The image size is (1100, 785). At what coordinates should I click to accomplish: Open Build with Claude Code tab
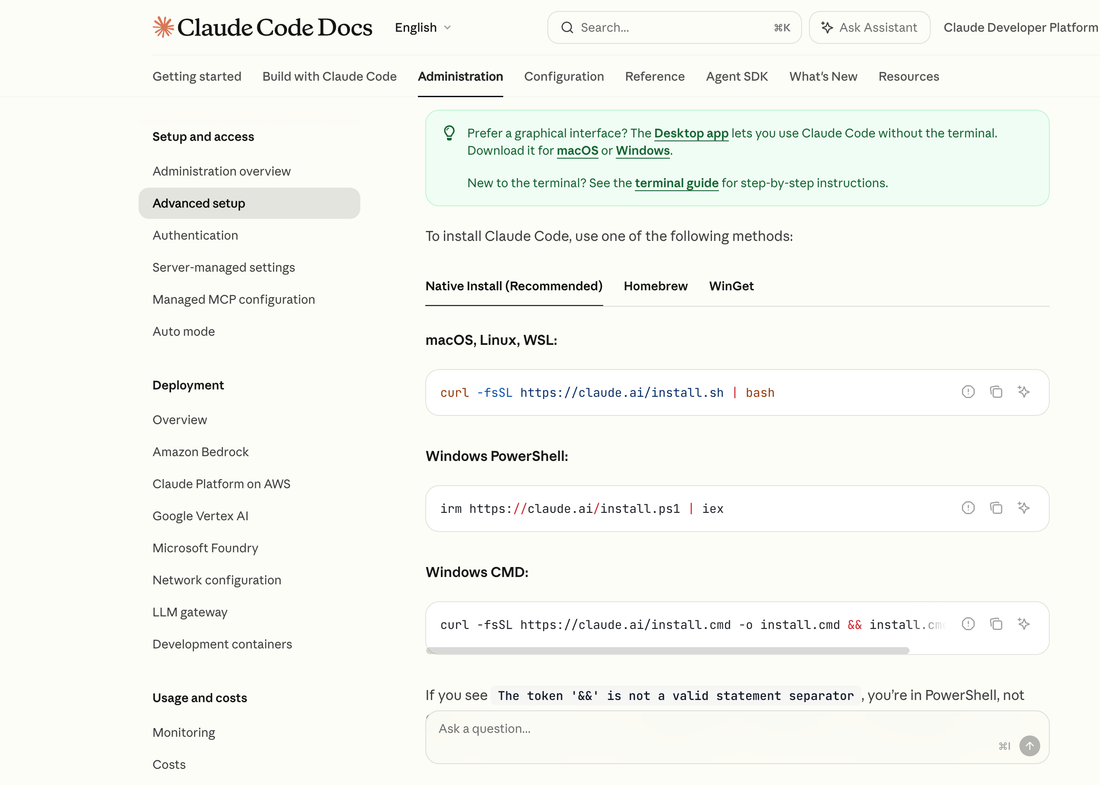[329, 76]
